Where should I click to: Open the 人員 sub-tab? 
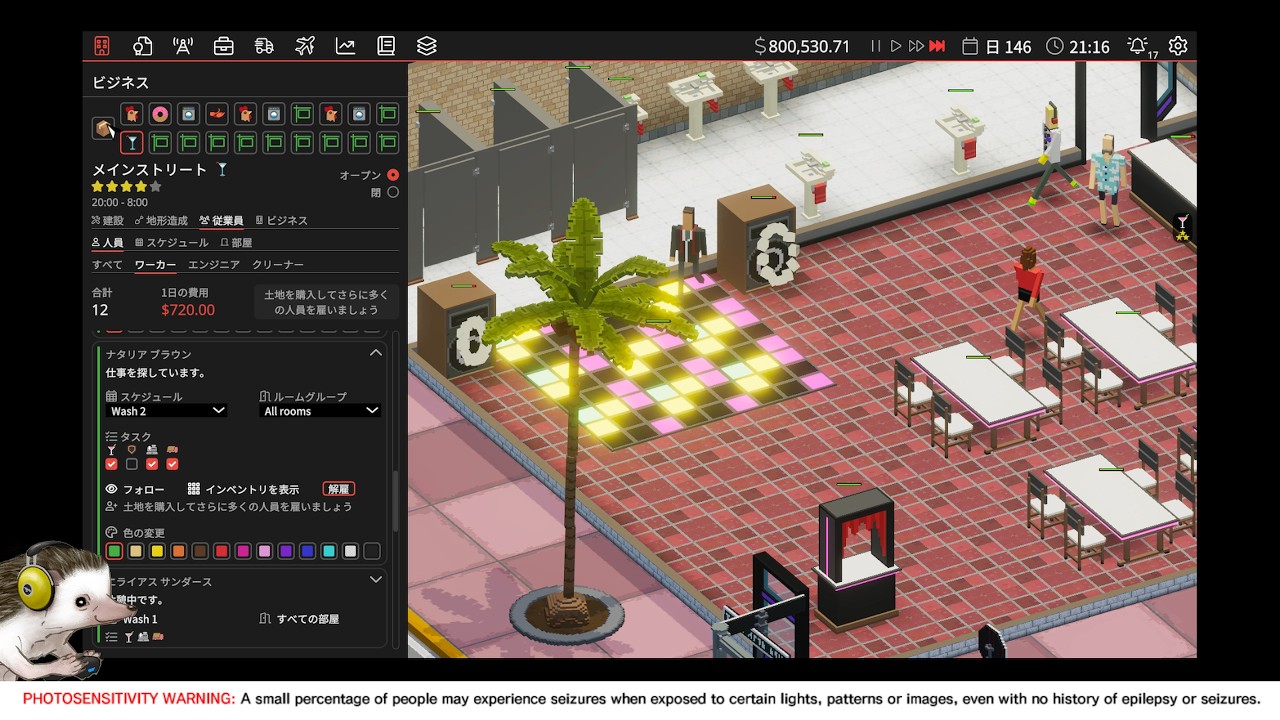coord(107,243)
